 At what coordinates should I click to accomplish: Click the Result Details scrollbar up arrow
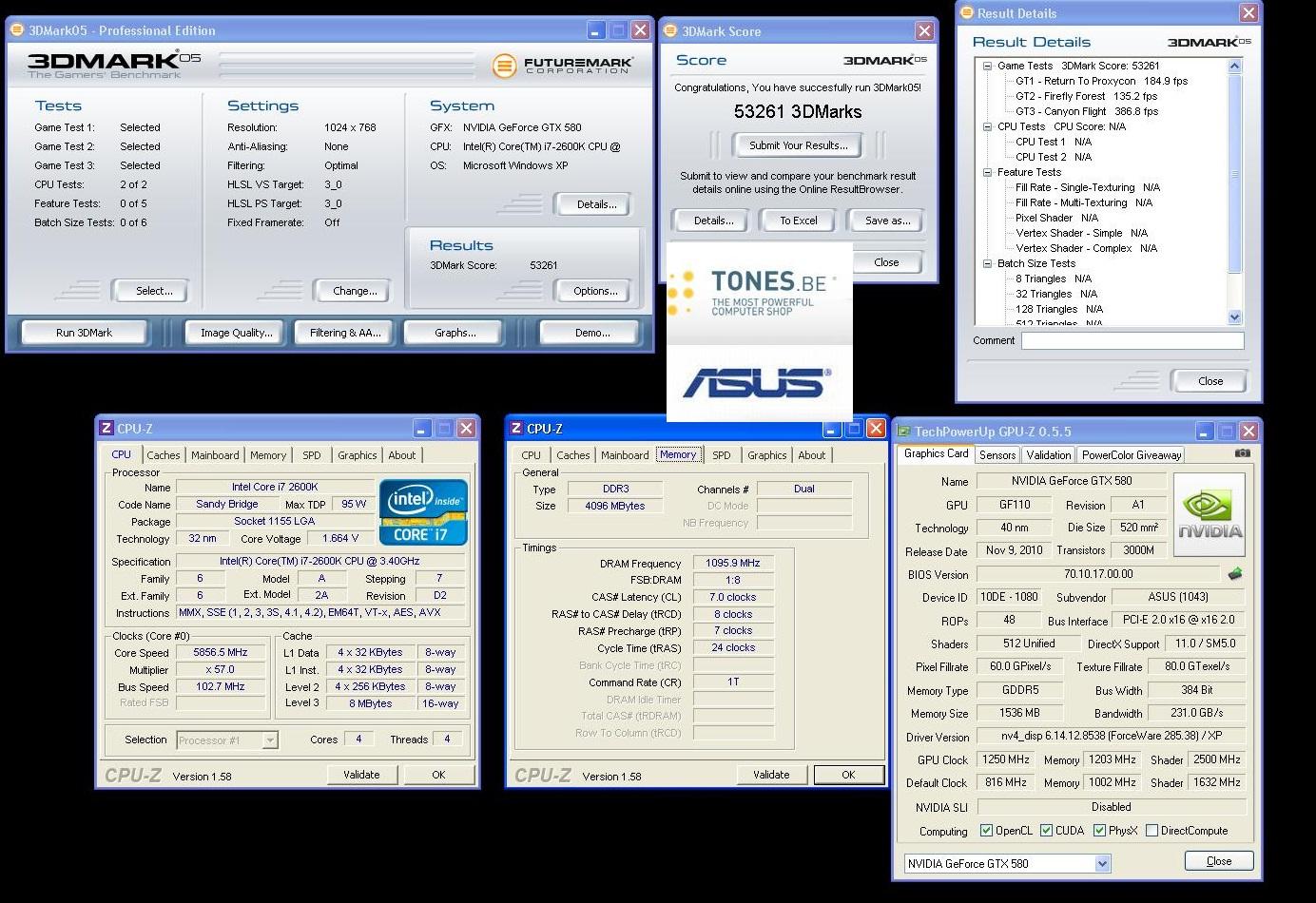1234,67
